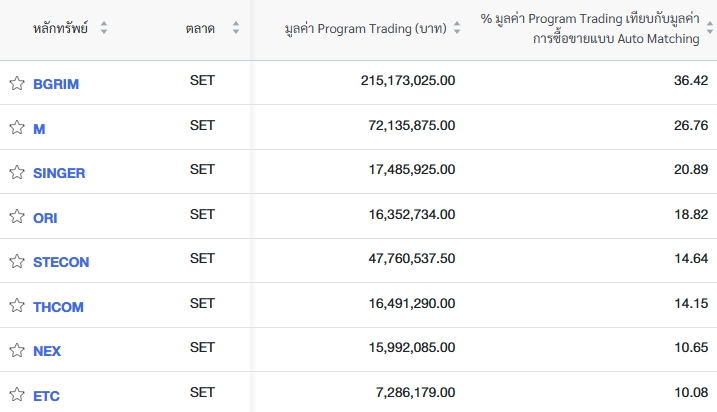Open the THCOM stock link

coord(58,307)
